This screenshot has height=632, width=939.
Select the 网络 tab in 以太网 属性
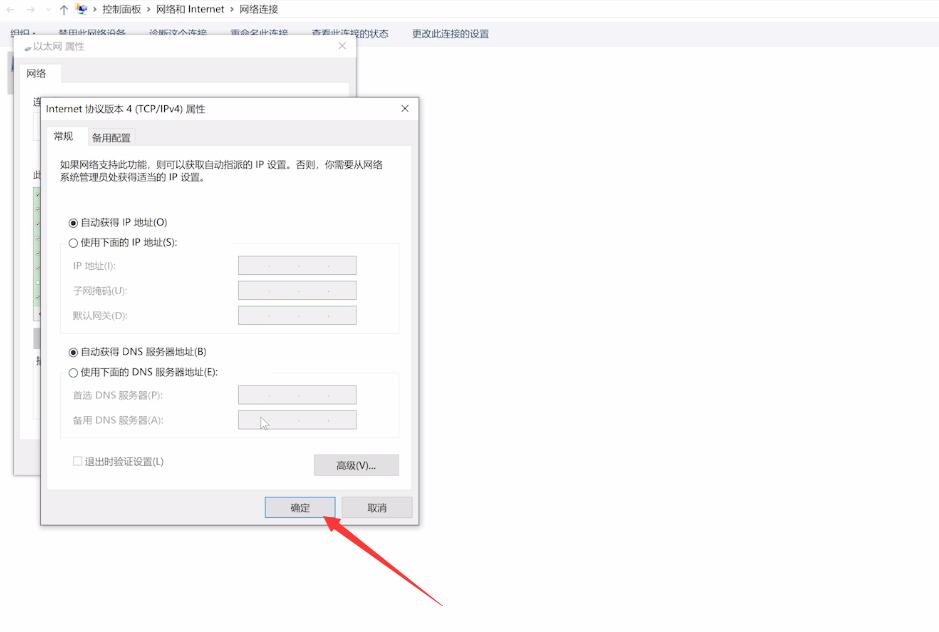click(36, 73)
